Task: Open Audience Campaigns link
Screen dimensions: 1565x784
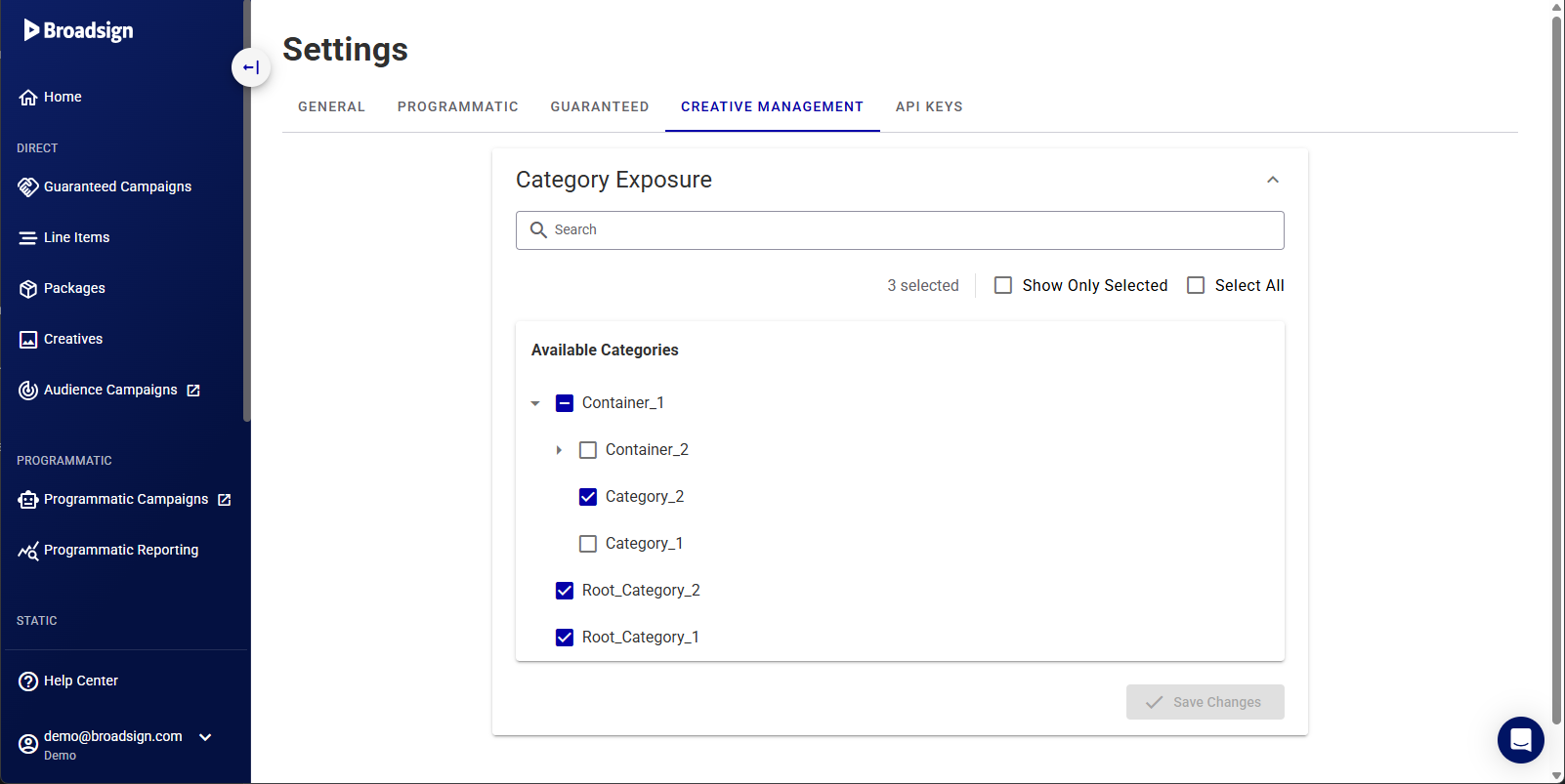Action: pos(110,390)
